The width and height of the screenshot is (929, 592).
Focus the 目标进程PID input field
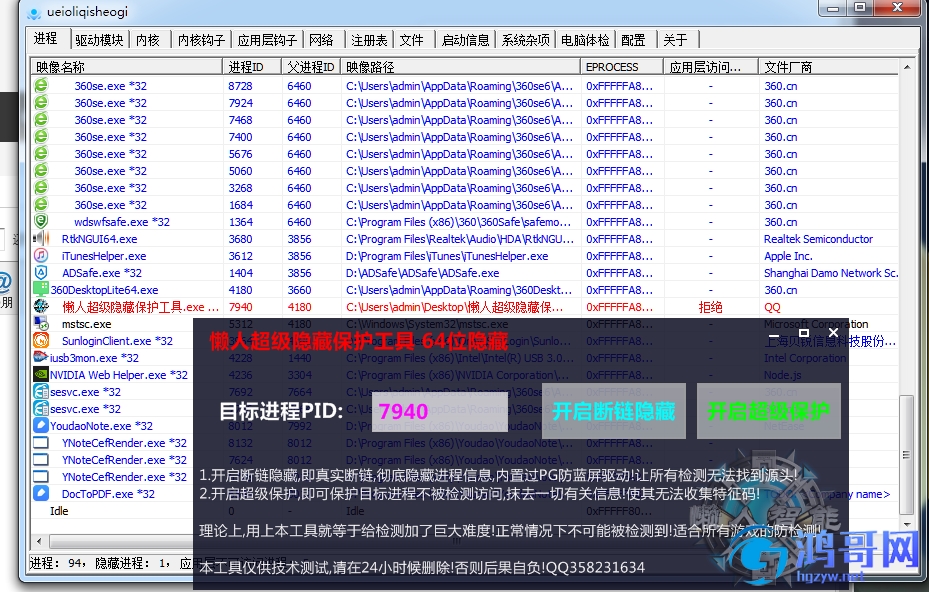click(x=440, y=411)
